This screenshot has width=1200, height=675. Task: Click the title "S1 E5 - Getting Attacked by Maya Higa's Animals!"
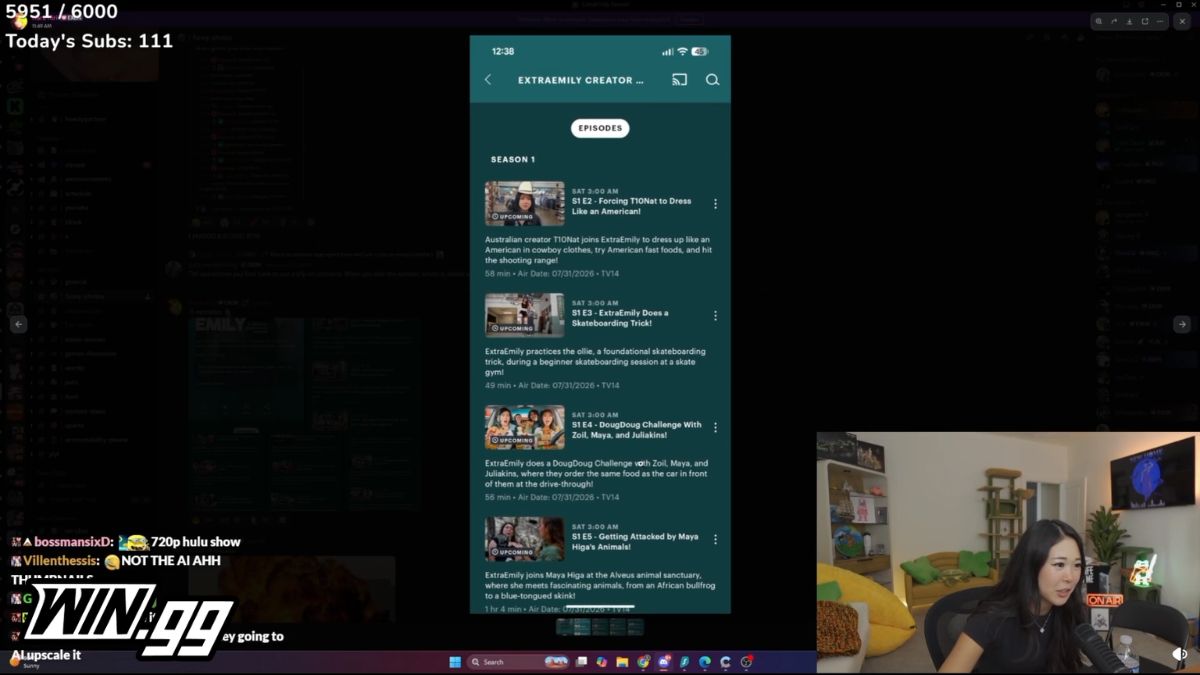(635, 542)
